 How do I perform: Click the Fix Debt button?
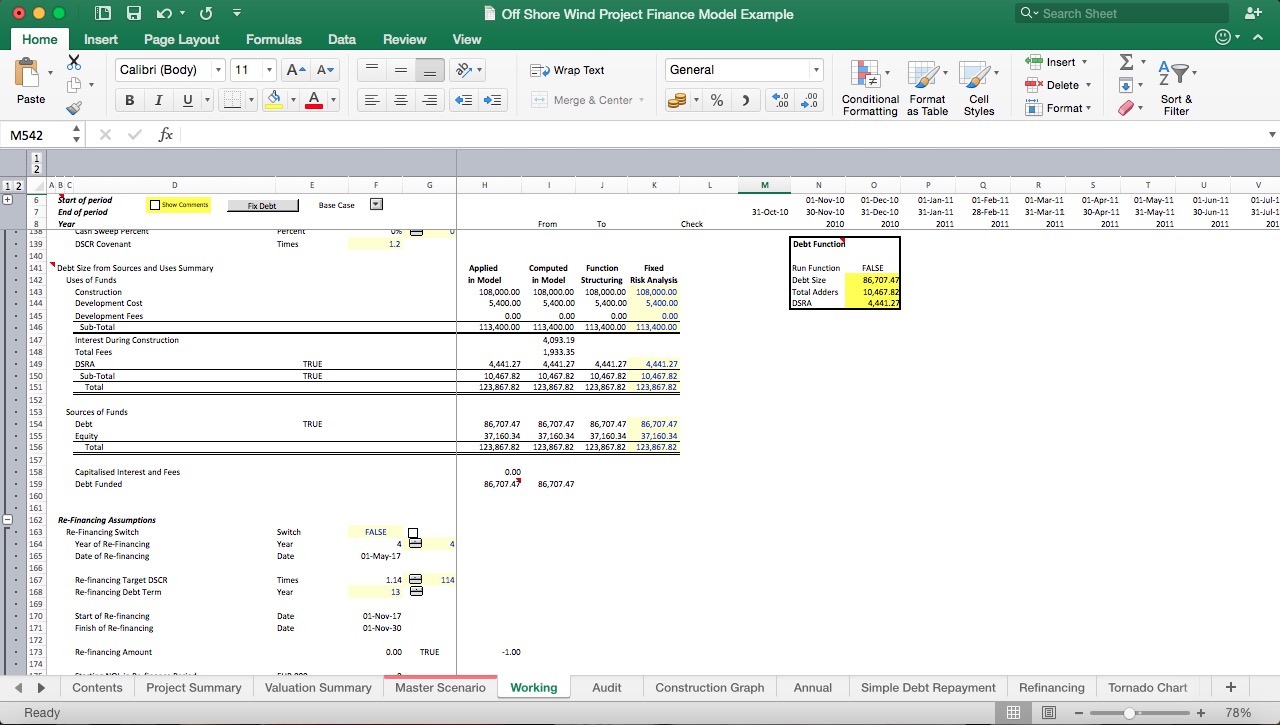[x=262, y=205]
